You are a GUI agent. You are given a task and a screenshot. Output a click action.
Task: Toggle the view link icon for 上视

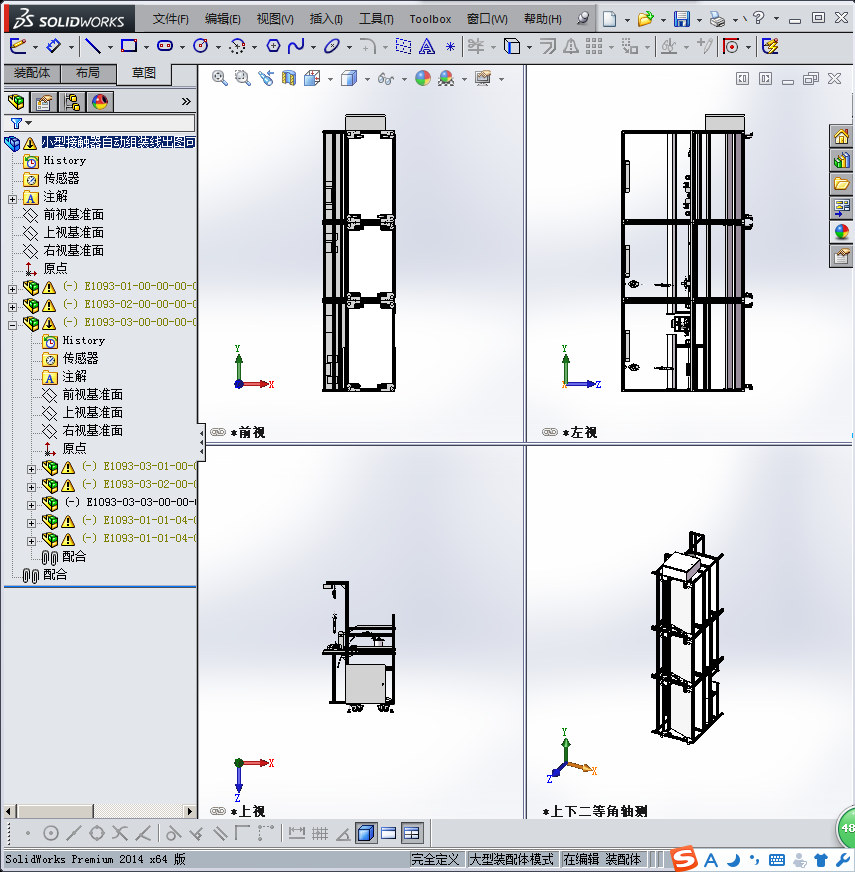point(218,811)
